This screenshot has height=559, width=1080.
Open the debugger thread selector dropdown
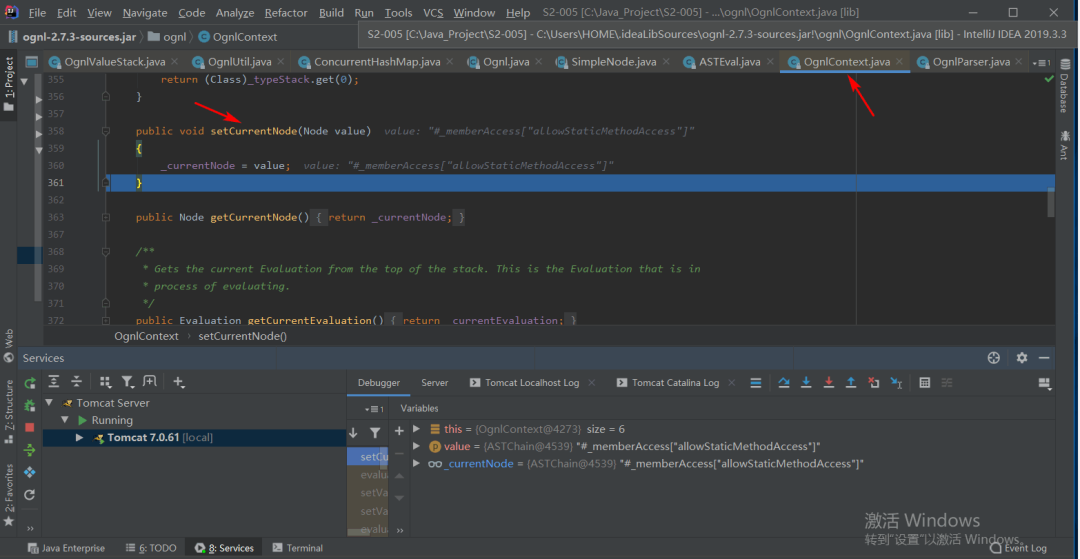[x=376, y=409]
